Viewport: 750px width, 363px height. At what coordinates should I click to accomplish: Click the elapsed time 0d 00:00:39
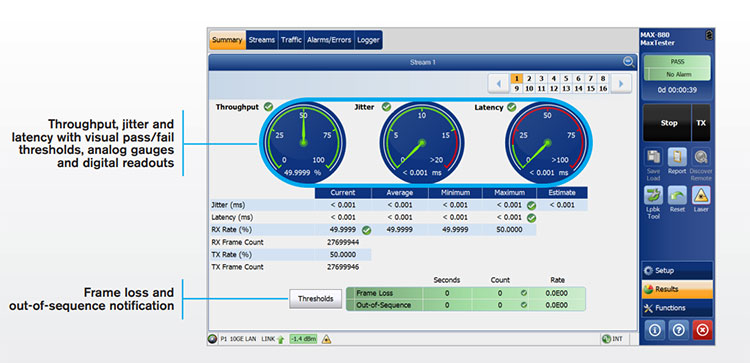point(677,90)
